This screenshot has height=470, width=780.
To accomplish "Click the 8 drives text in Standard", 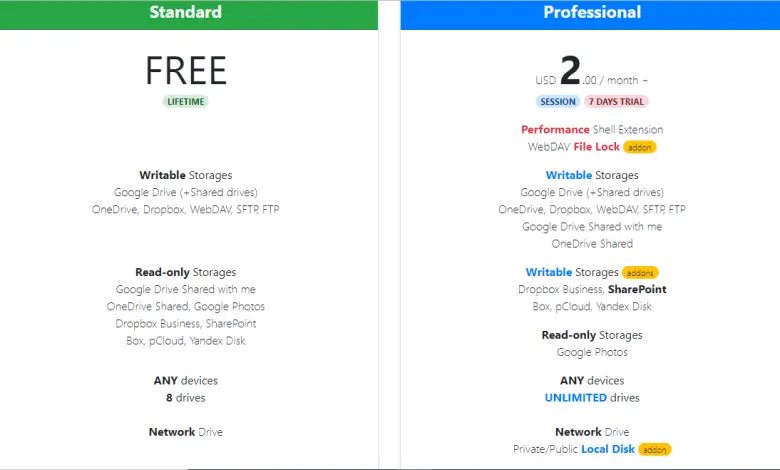I will click(186, 397).
